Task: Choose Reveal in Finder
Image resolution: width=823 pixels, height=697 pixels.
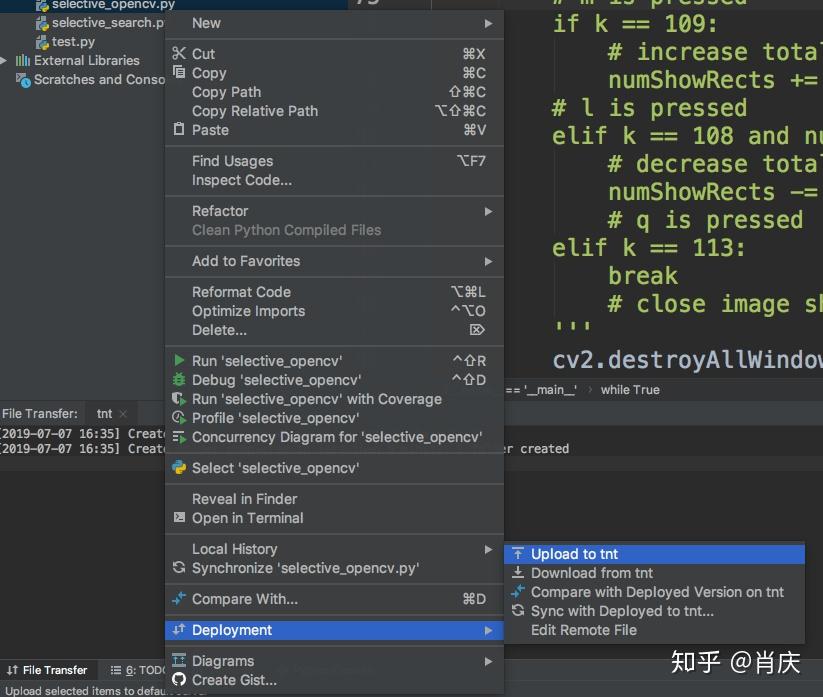Action: point(334,499)
